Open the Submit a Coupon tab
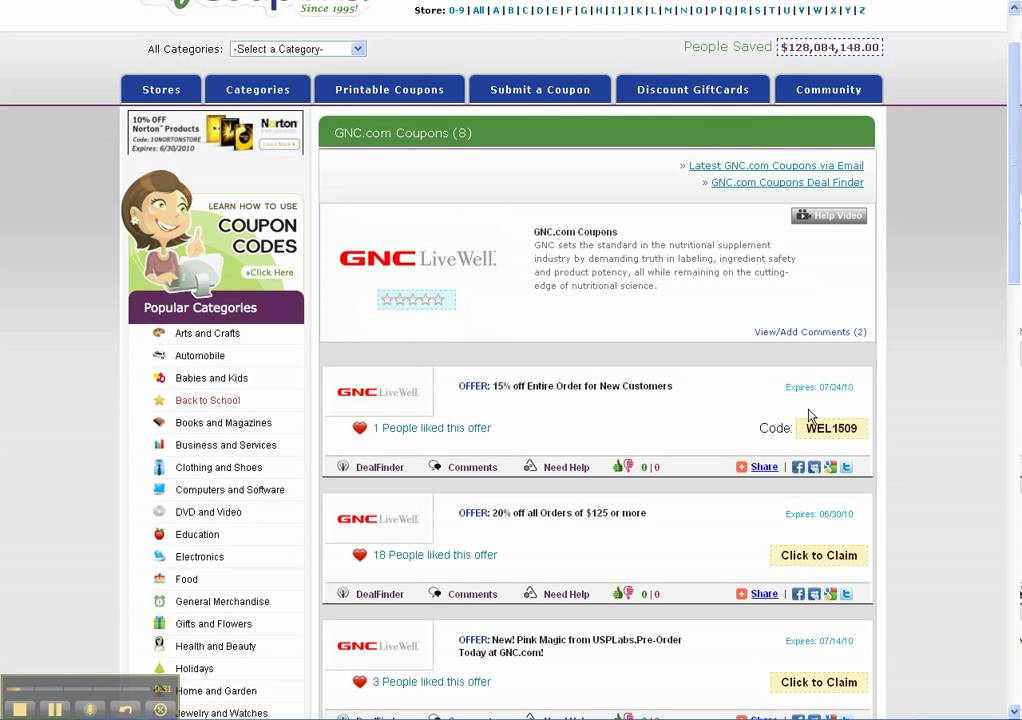The height and width of the screenshot is (720, 1022). [540, 89]
